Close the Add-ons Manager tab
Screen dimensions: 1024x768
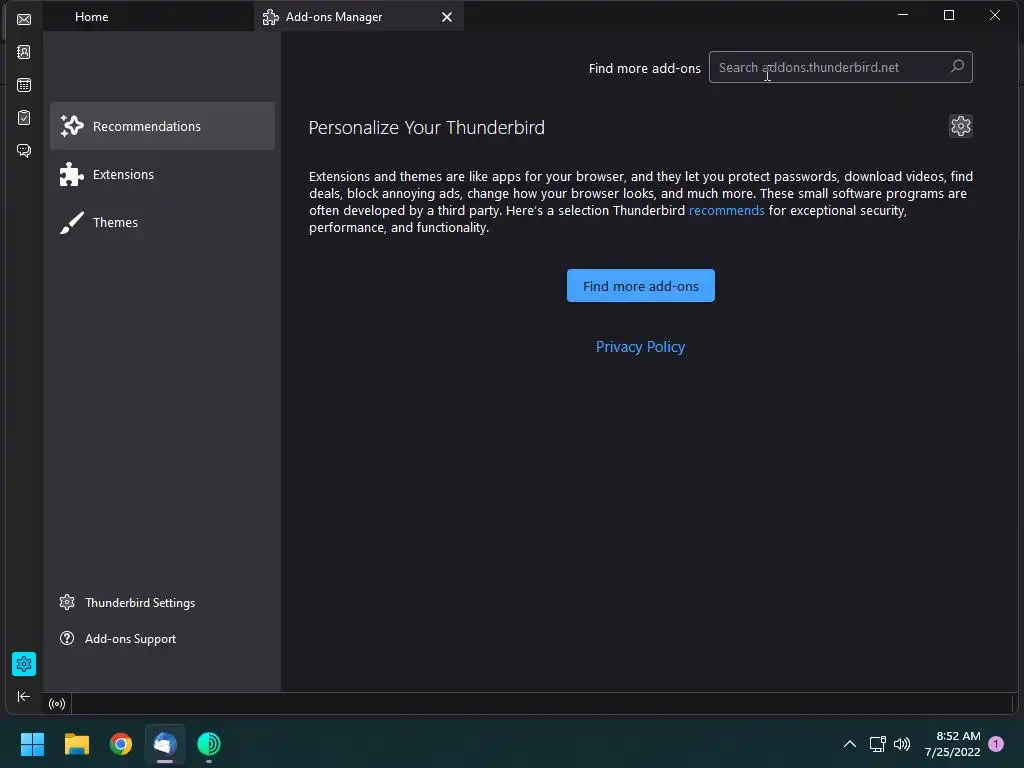447,17
